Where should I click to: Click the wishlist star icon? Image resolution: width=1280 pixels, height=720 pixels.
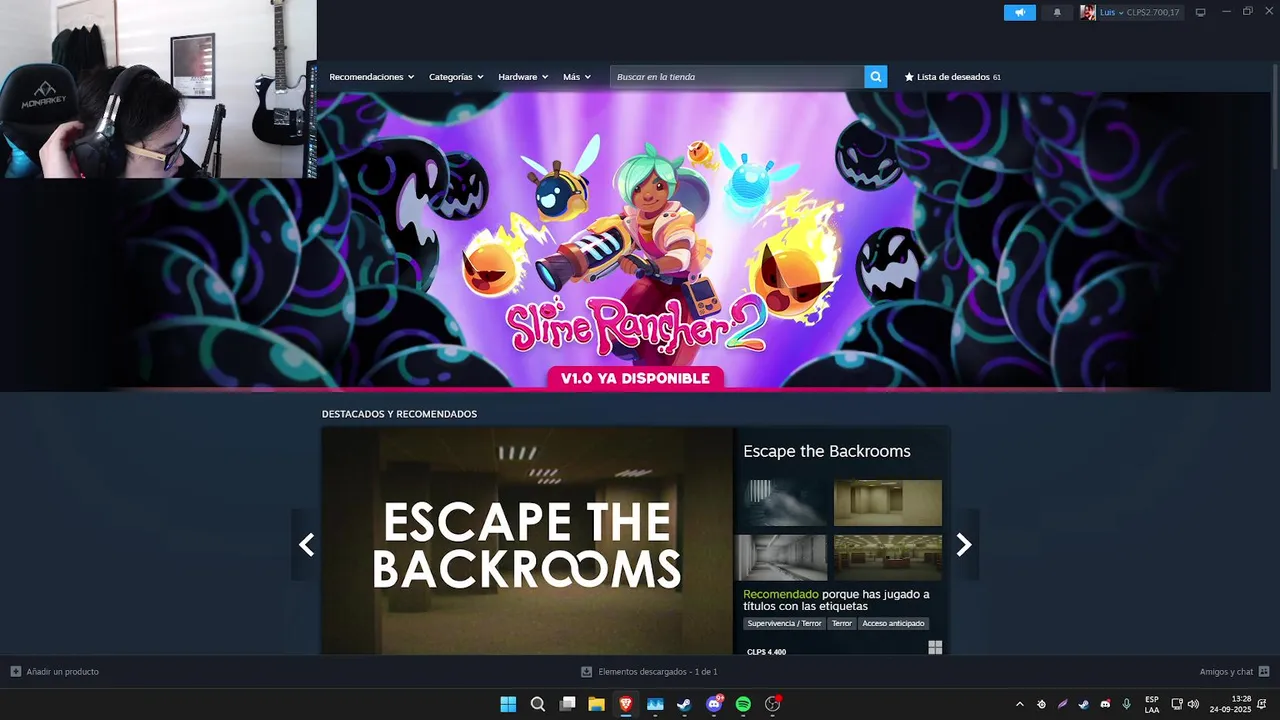tap(909, 77)
